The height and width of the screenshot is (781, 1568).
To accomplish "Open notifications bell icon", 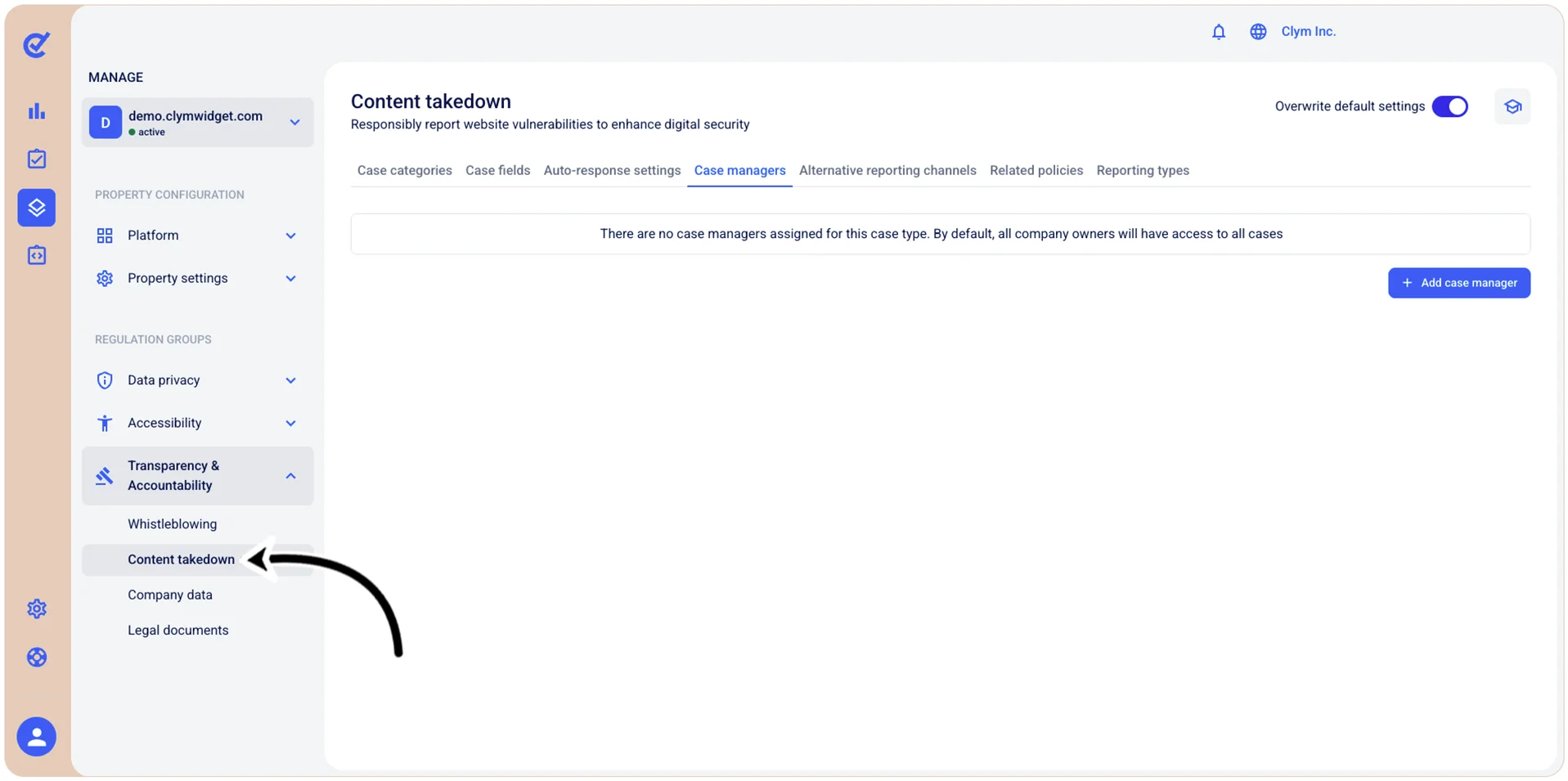I will pyautogui.click(x=1219, y=32).
